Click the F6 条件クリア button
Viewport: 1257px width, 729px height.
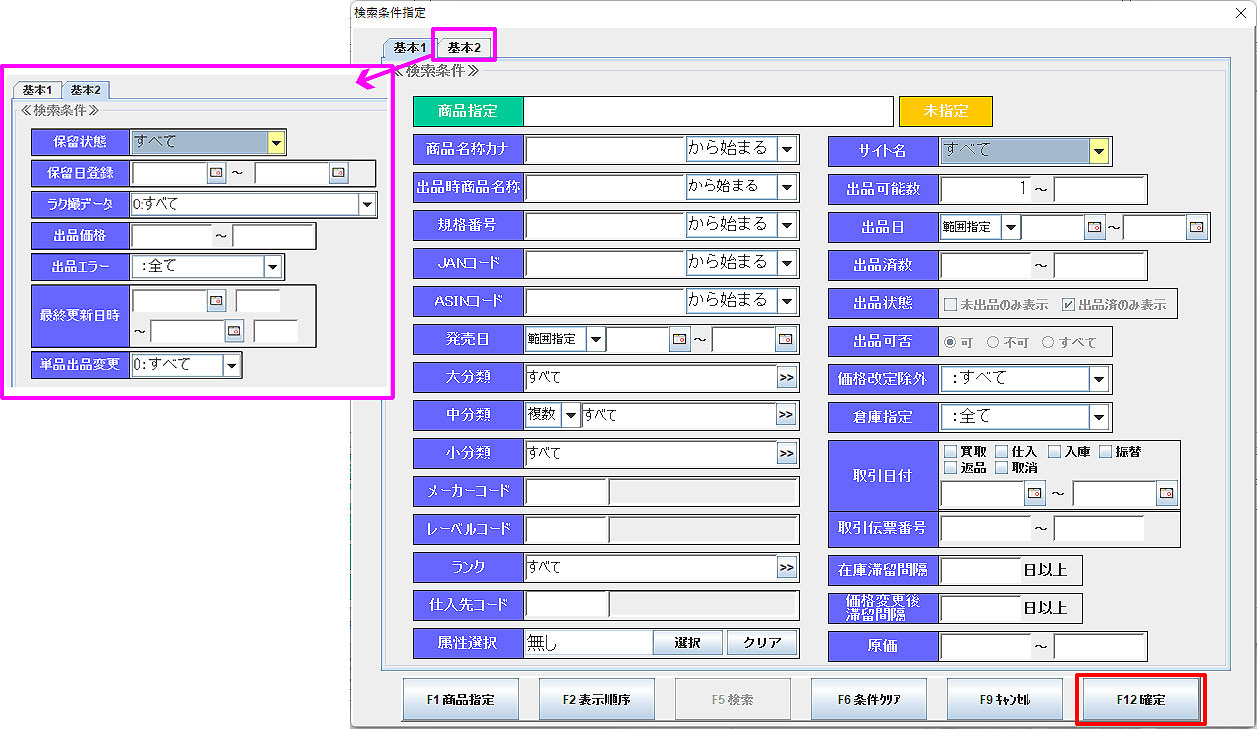[868, 700]
